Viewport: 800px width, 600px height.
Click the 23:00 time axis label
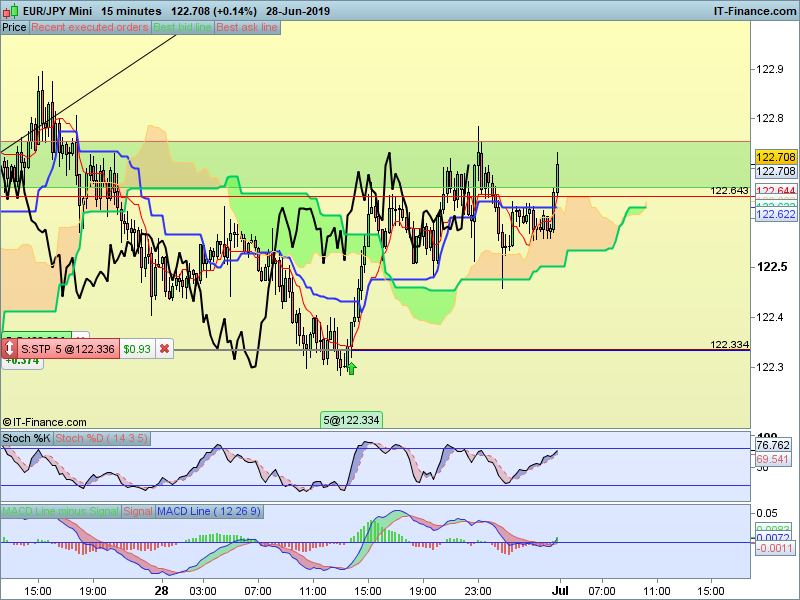tap(478, 591)
